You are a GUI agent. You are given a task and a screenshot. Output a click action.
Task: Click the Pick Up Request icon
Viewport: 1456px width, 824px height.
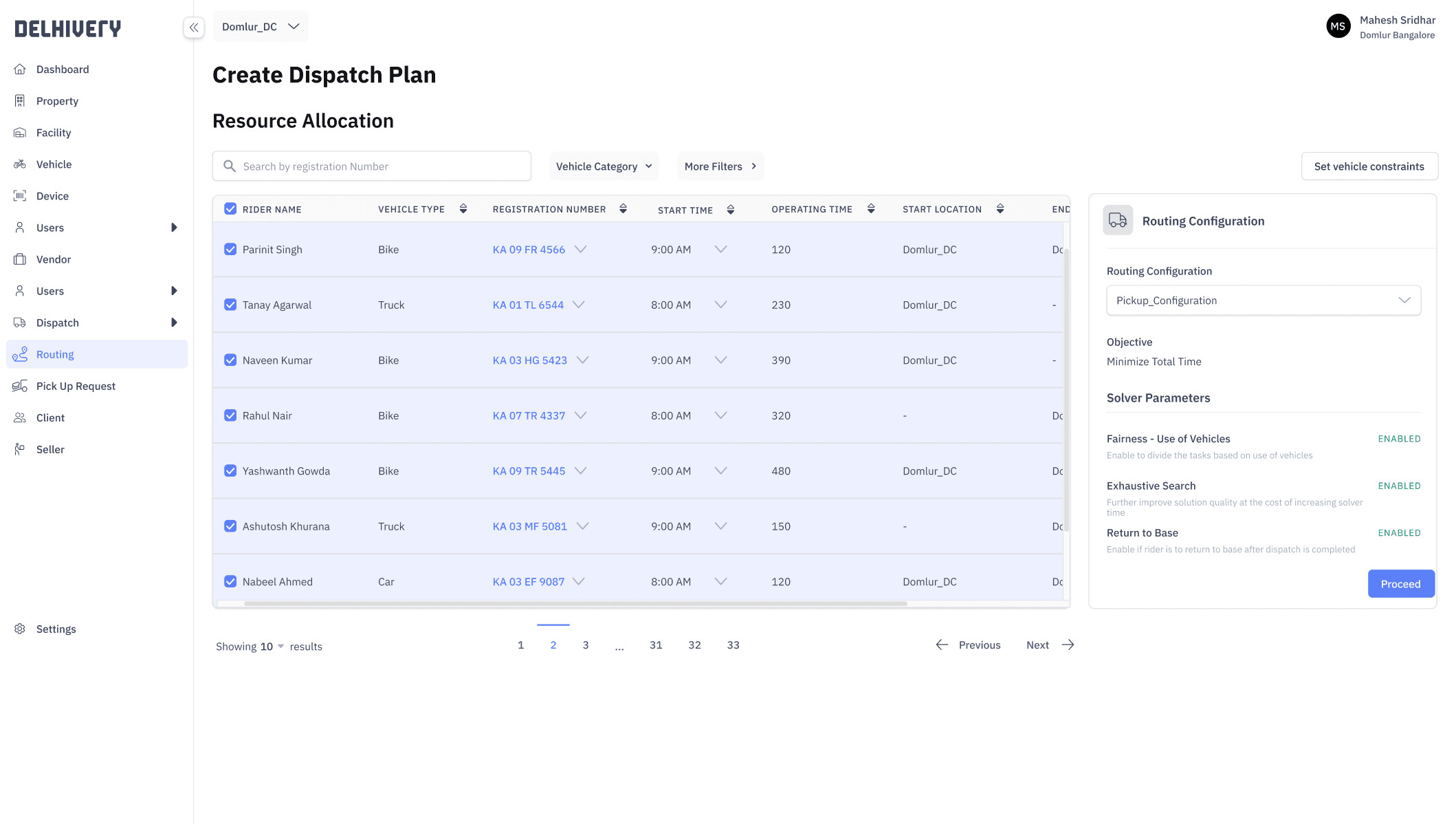(x=20, y=386)
